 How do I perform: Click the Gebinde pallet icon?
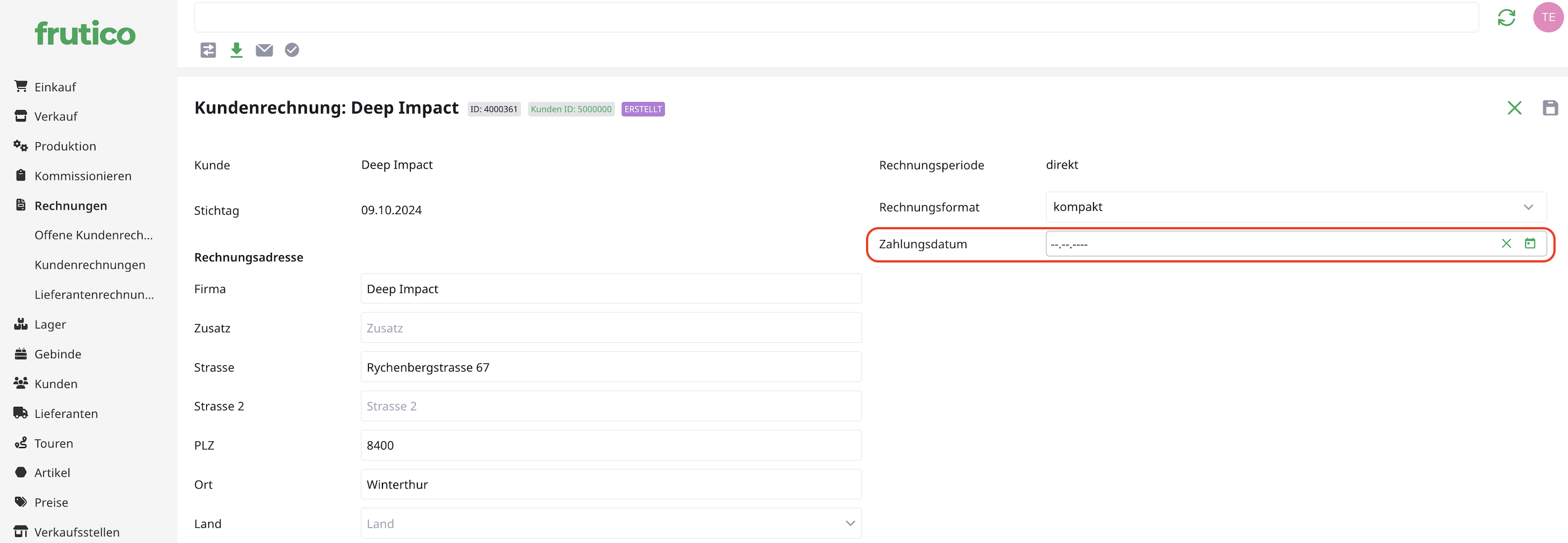point(21,354)
